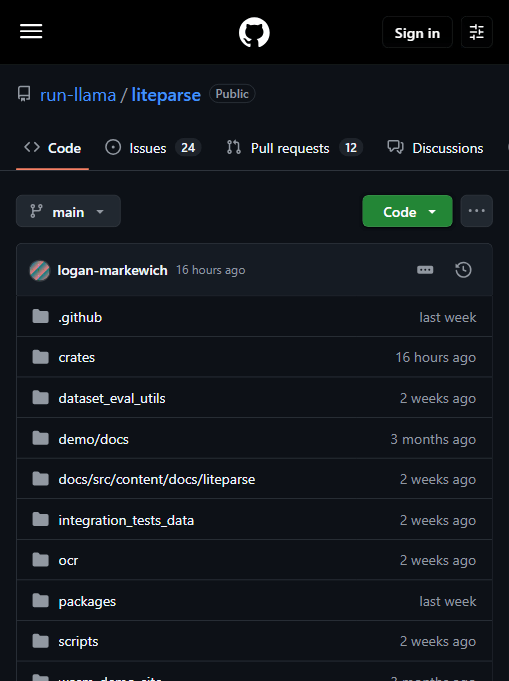Click the folder icon for scripts
509x681 pixels.
pos(40,641)
